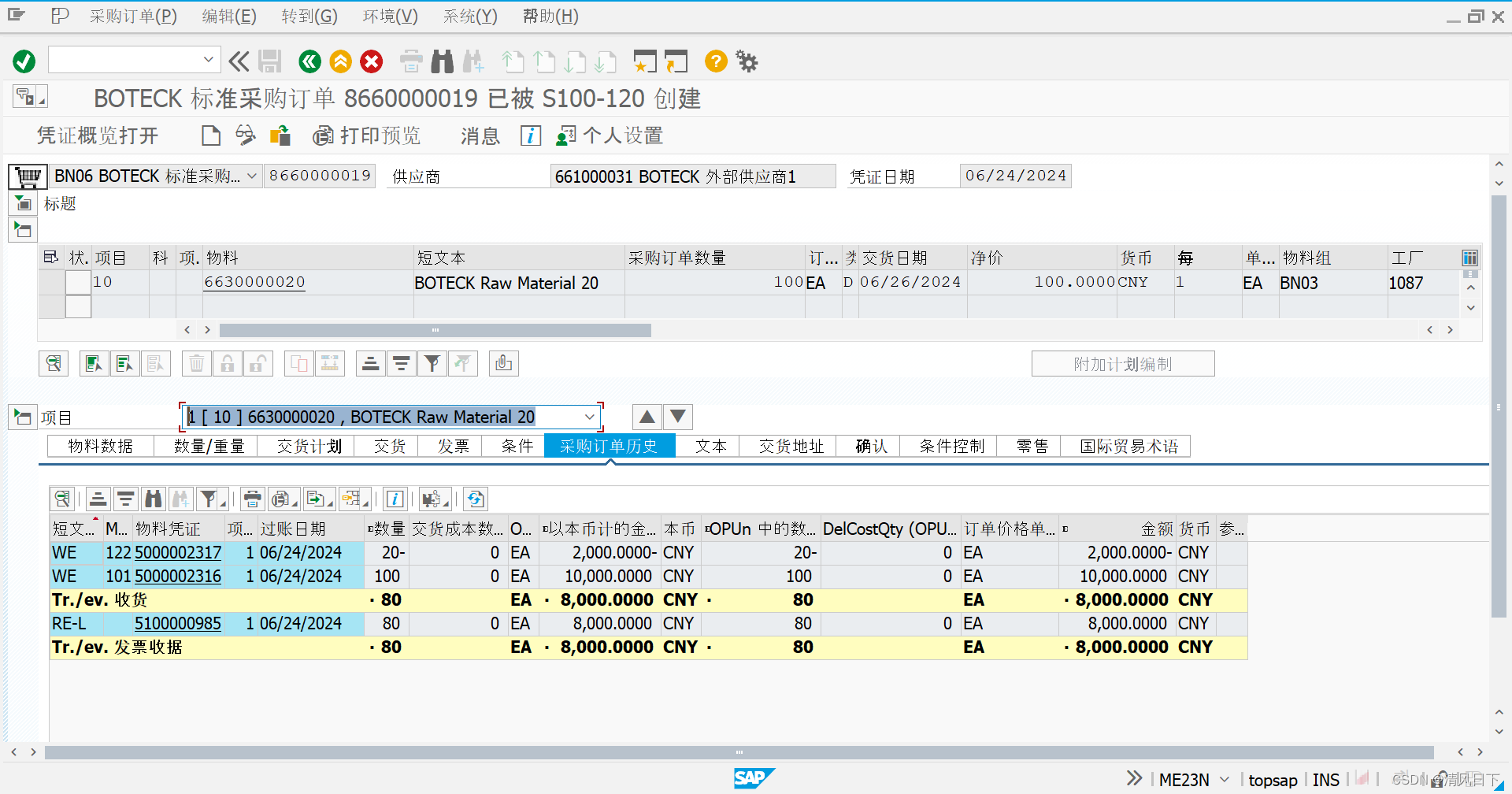Open the command field dropdown arrow
The width and height of the screenshot is (1512, 794).
tap(208, 59)
